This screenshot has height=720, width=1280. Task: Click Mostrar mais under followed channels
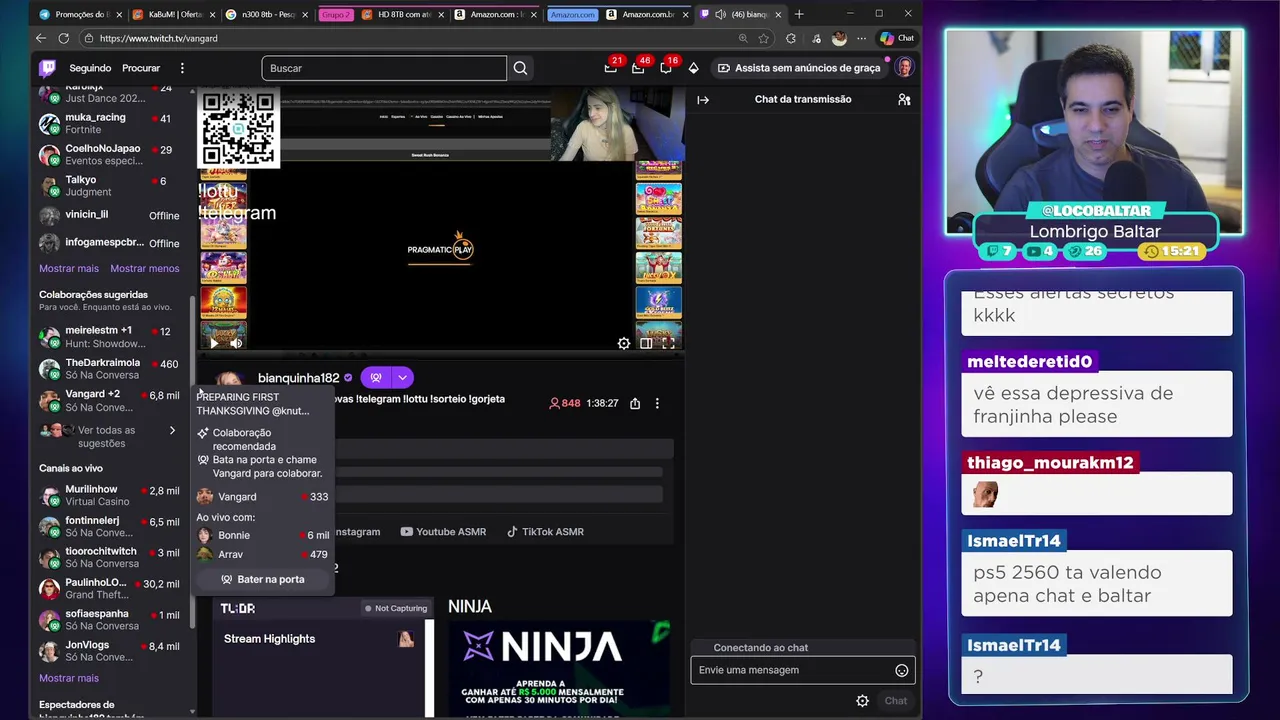point(69,268)
